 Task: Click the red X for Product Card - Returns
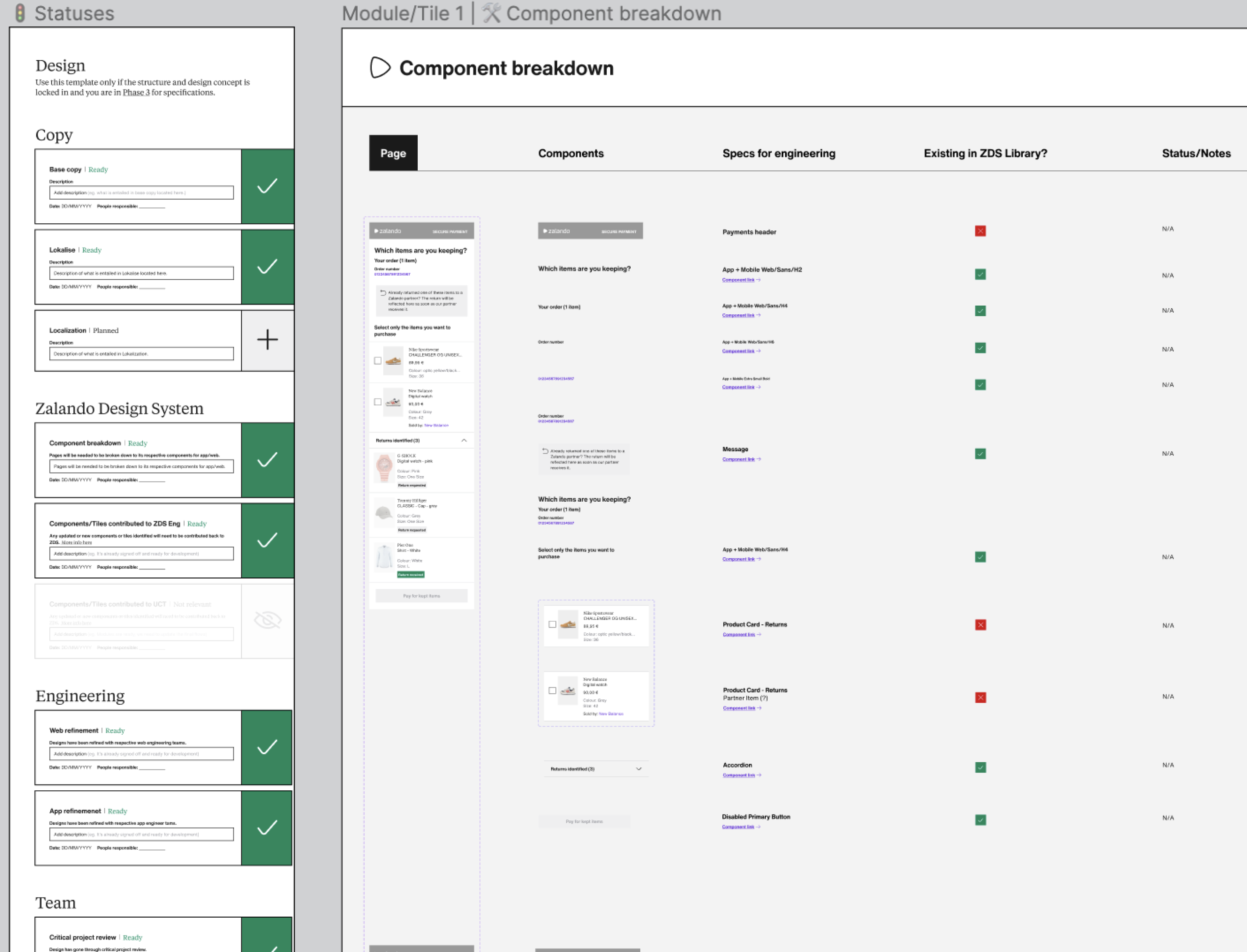pyautogui.click(x=980, y=625)
